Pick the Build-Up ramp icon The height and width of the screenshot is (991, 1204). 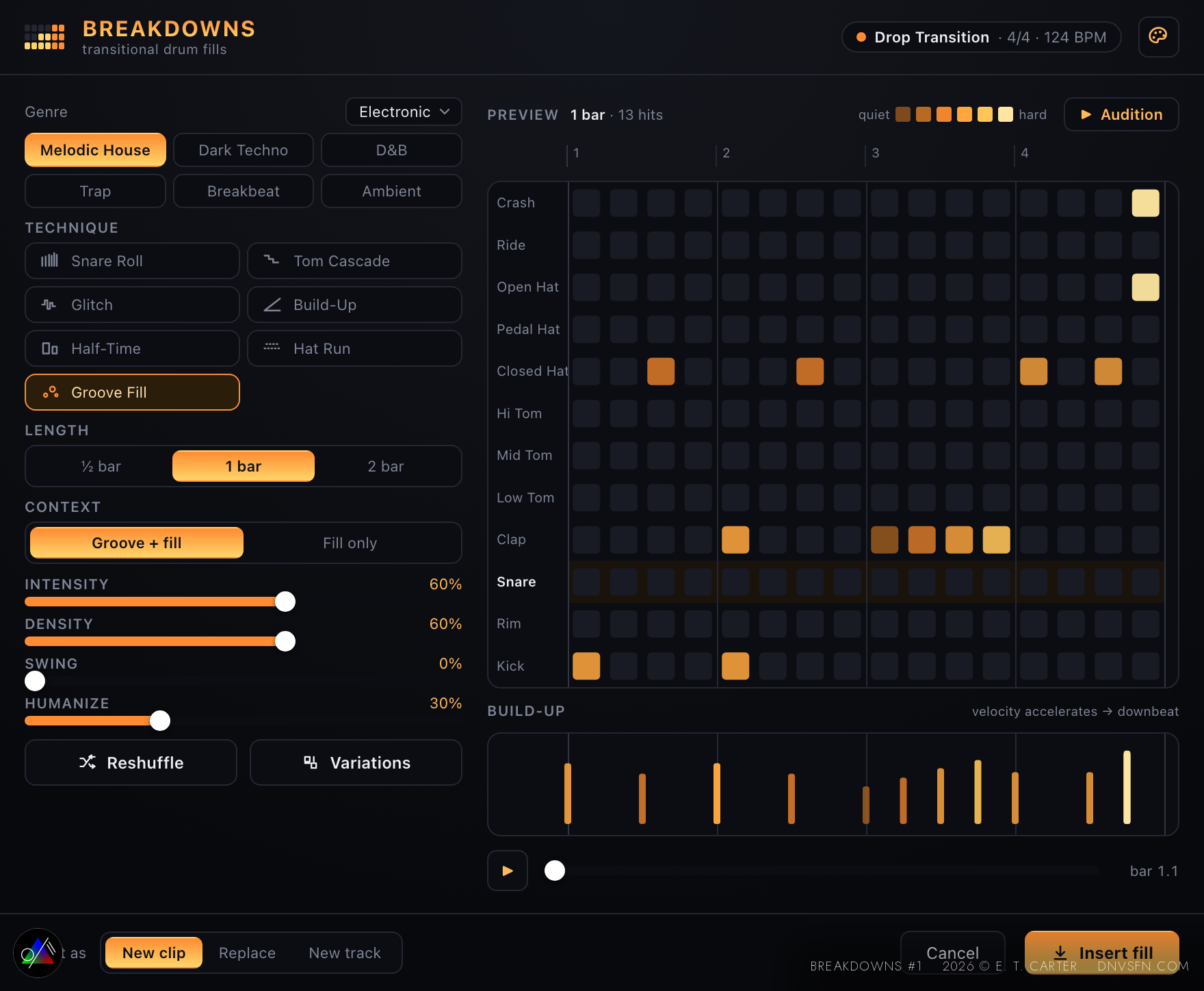(x=272, y=305)
